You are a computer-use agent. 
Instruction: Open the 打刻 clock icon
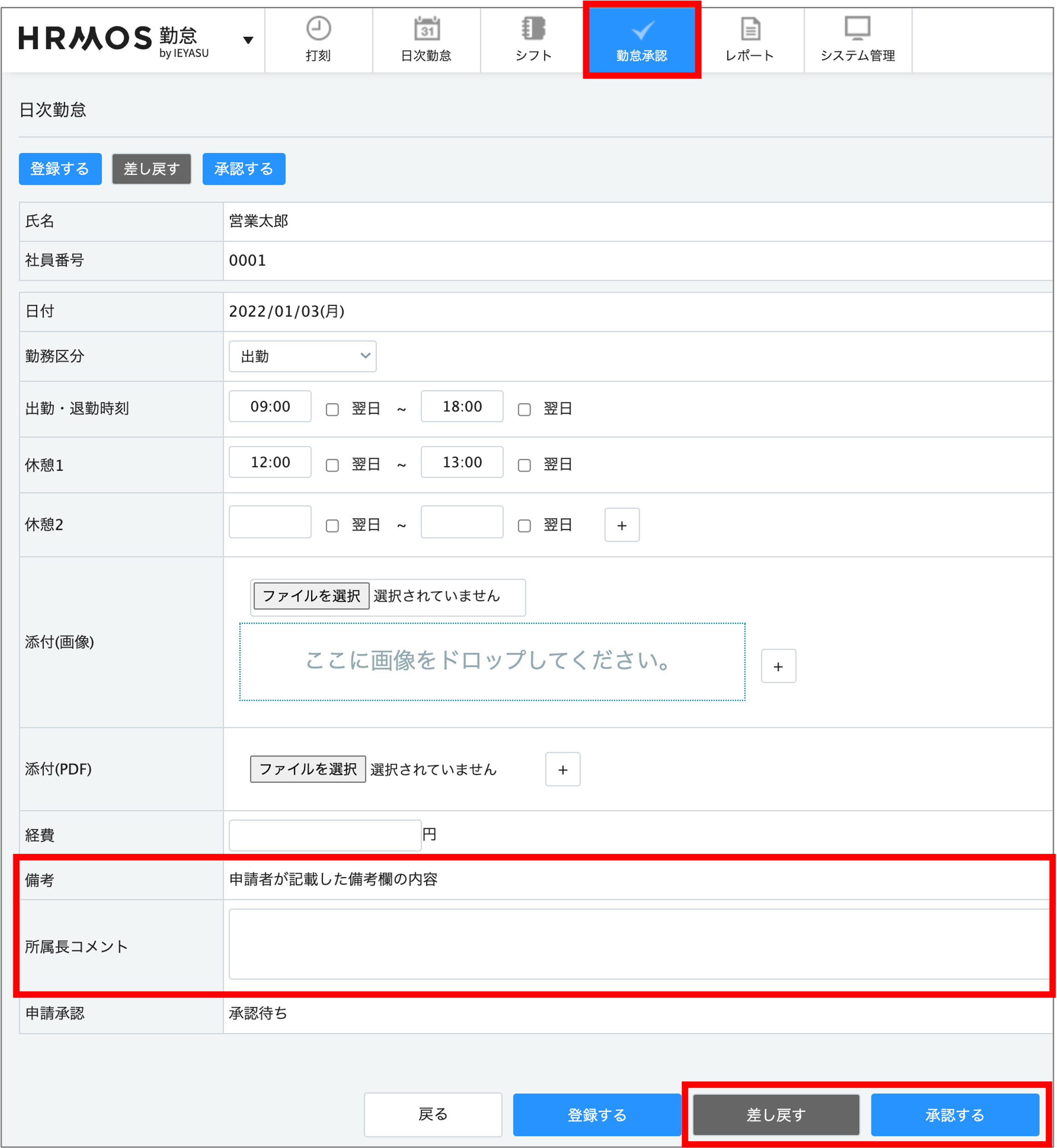point(318,29)
